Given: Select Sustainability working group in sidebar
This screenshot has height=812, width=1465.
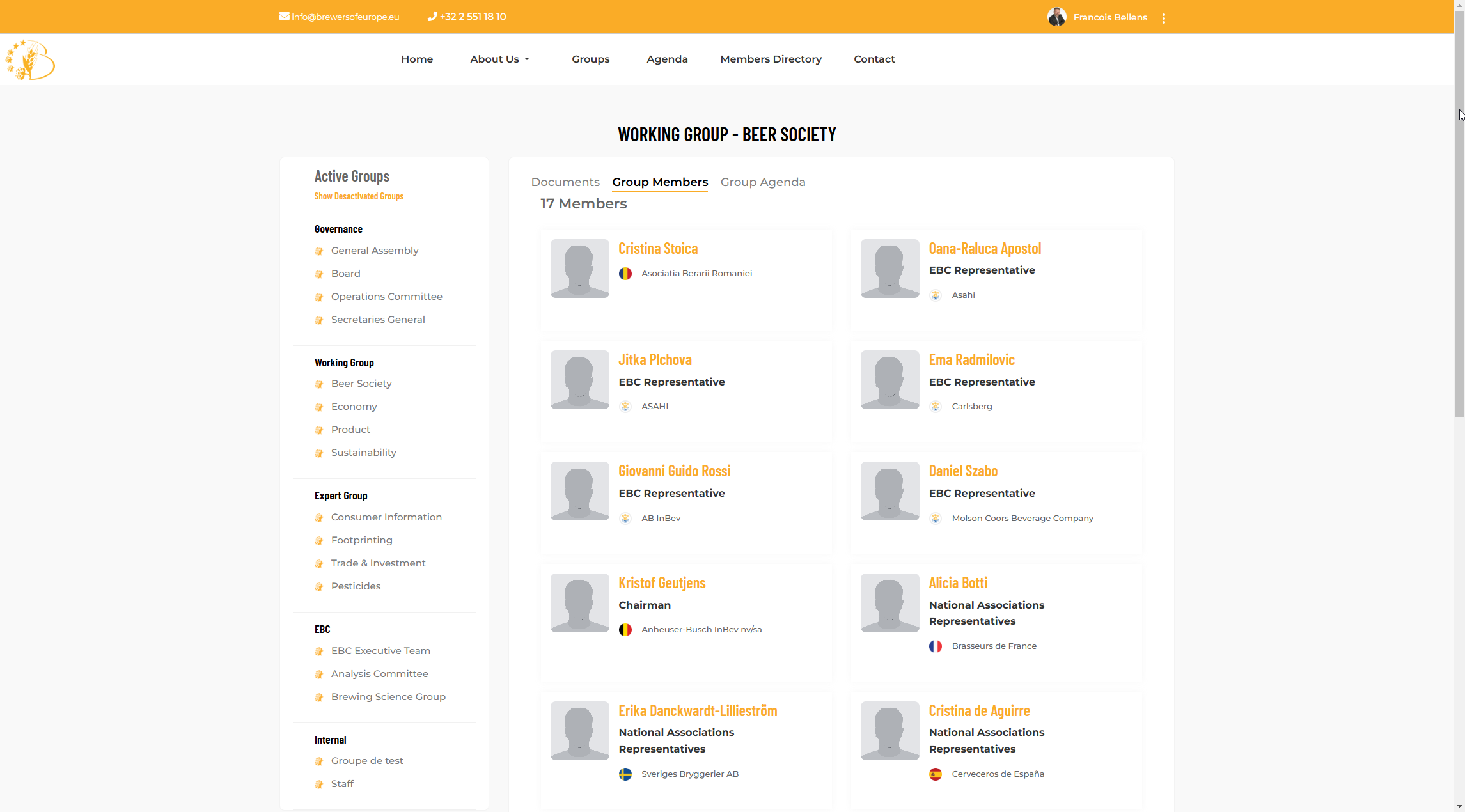Looking at the screenshot, I should point(363,453).
